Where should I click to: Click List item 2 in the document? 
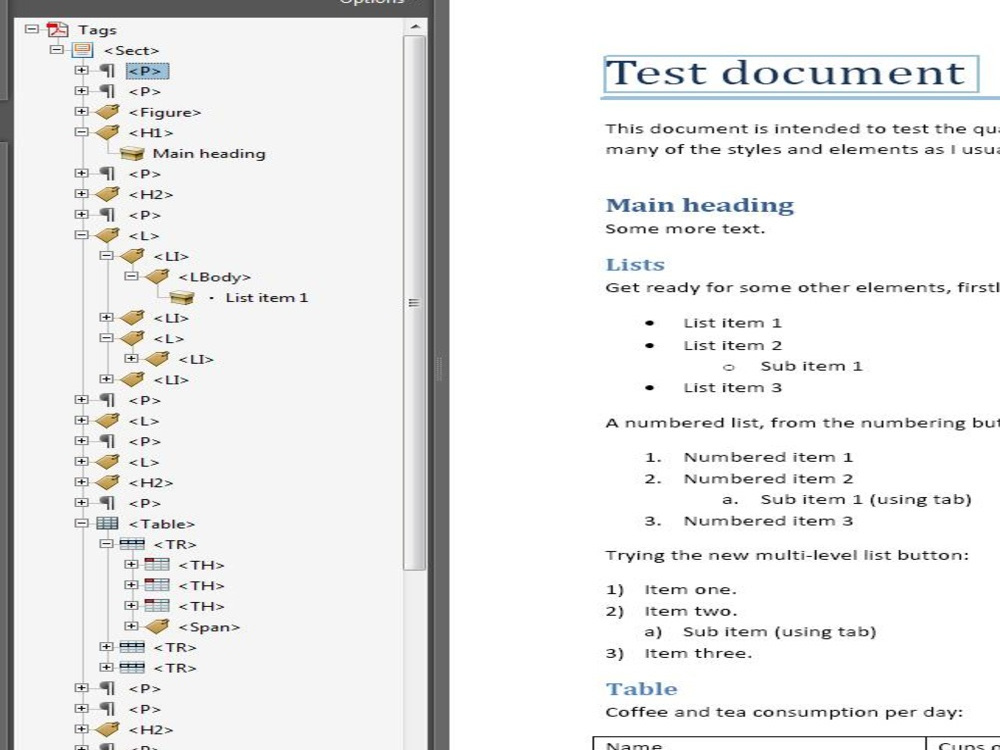[x=732, y=346]
